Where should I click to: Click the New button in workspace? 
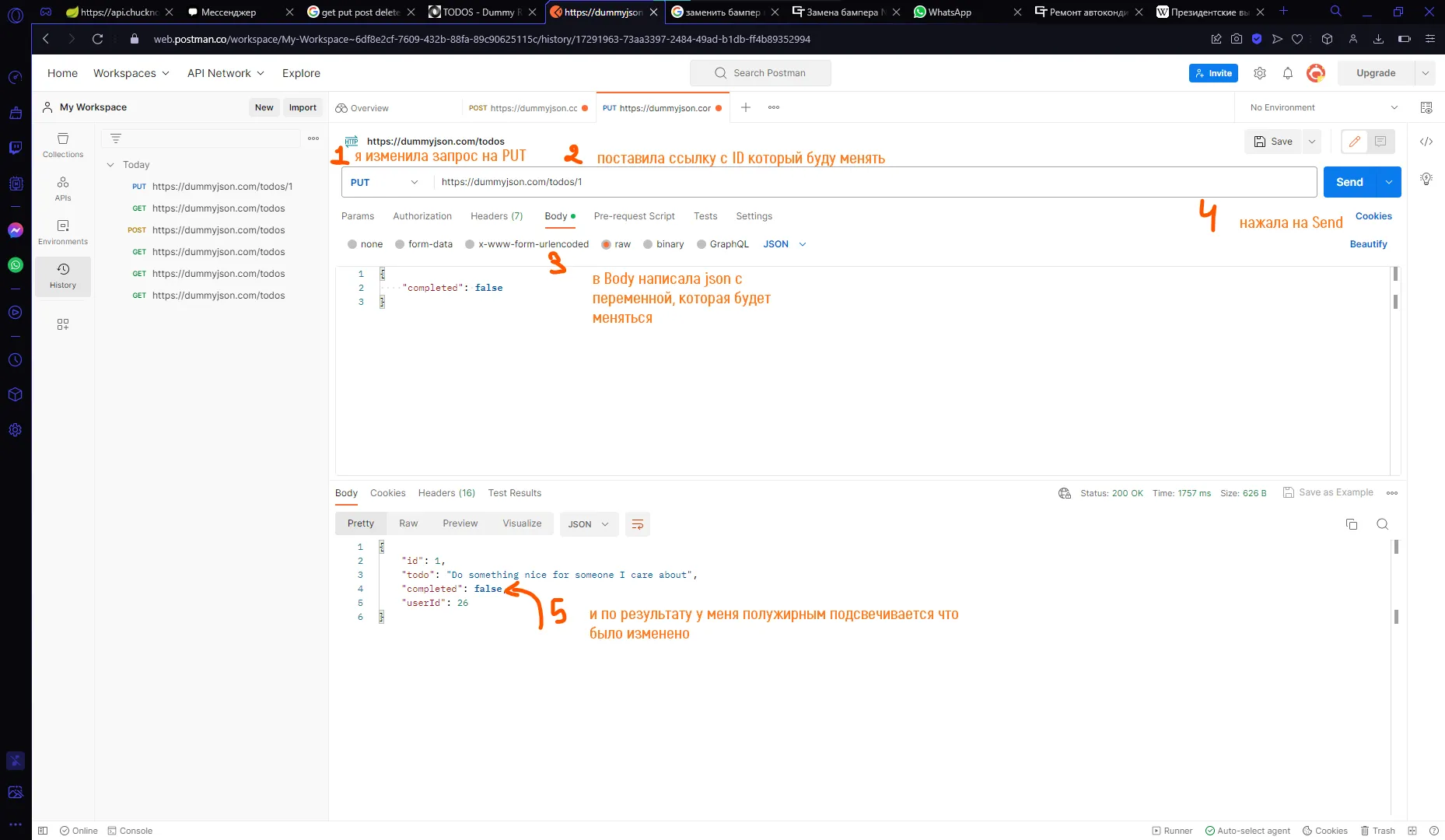point(264,107)
